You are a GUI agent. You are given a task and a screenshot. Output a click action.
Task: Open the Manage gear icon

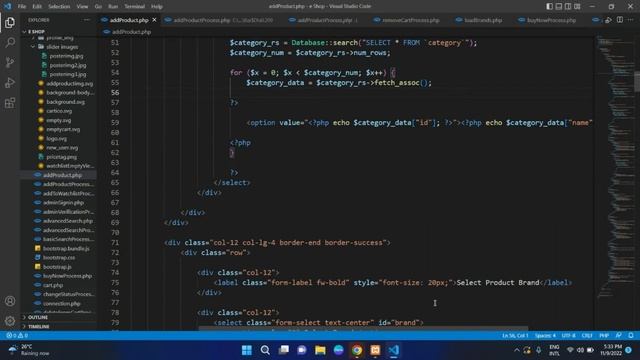point(10,321)
